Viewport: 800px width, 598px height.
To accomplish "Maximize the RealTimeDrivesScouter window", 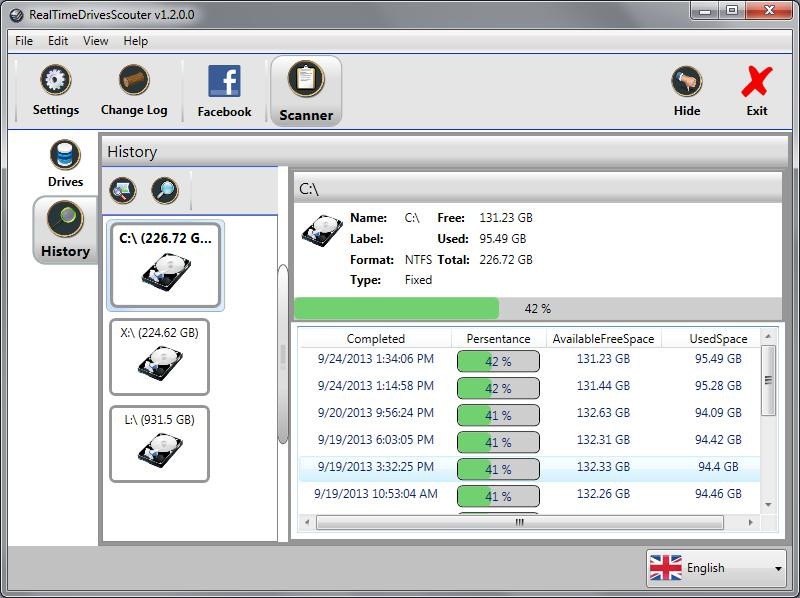I will (x=732, y=11).
